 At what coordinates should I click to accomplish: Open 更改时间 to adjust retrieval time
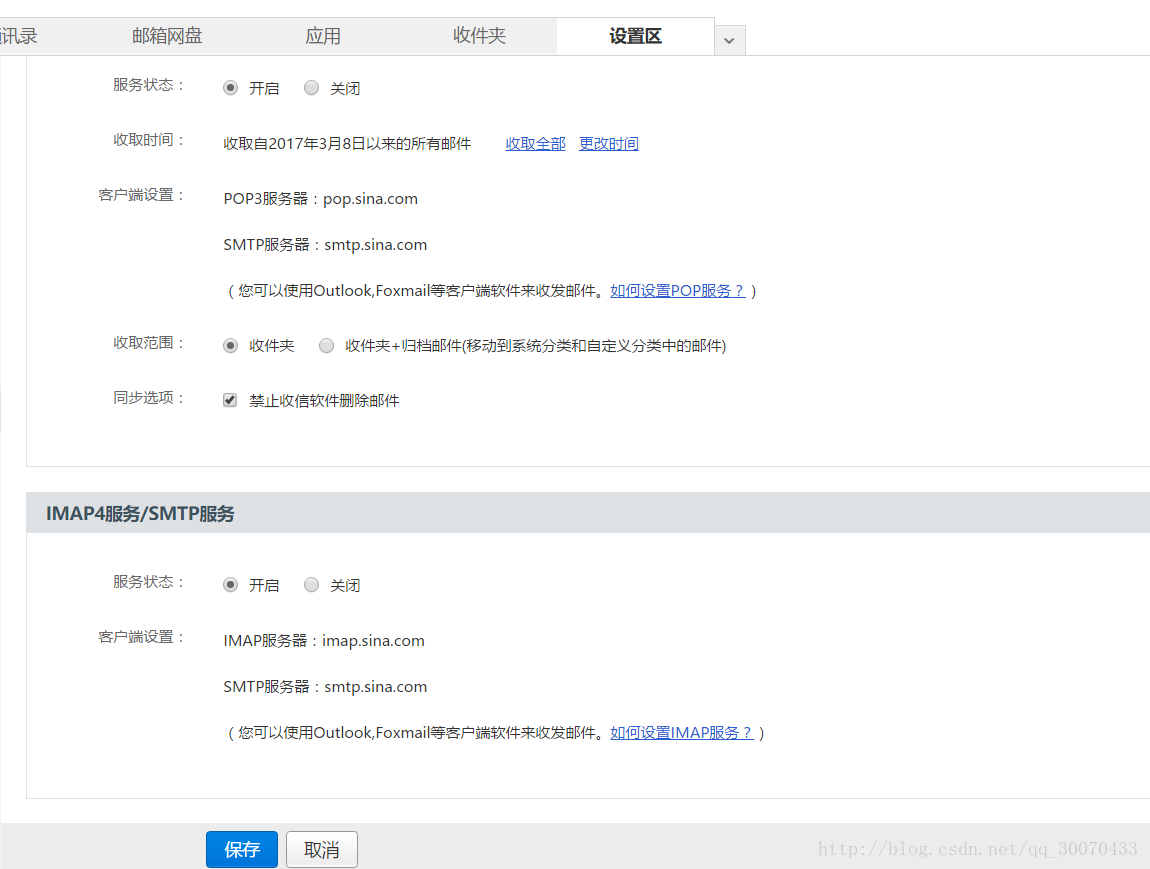click(608, 143)
